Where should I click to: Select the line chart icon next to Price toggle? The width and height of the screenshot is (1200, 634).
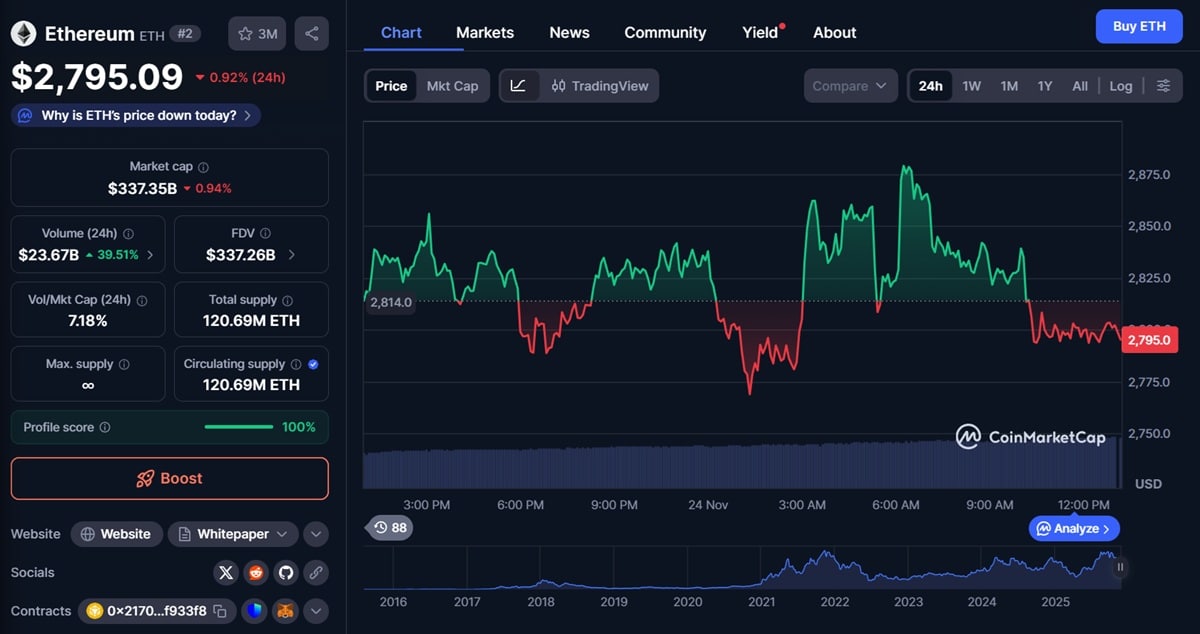pyautogui.click(x=518, y=85)
